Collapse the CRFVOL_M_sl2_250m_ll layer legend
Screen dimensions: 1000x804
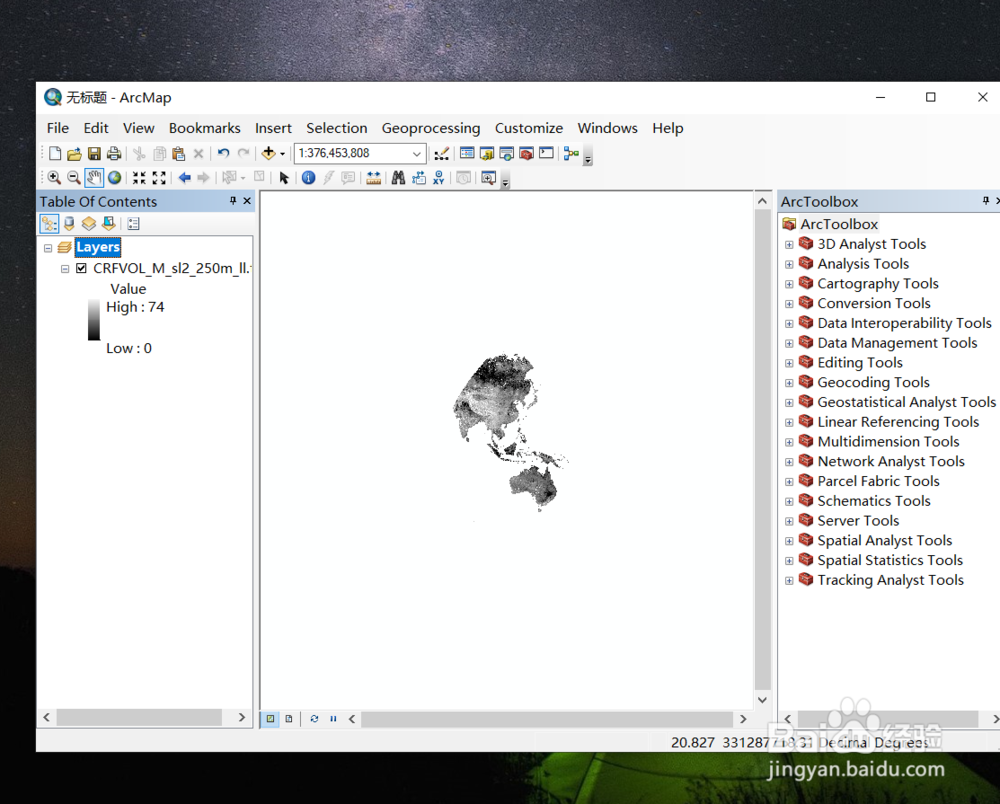click(65, 268)
